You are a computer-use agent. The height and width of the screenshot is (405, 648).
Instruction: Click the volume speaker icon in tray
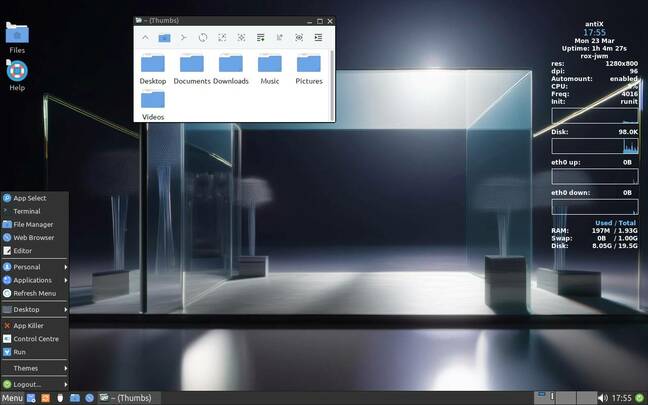click(602, 398)
